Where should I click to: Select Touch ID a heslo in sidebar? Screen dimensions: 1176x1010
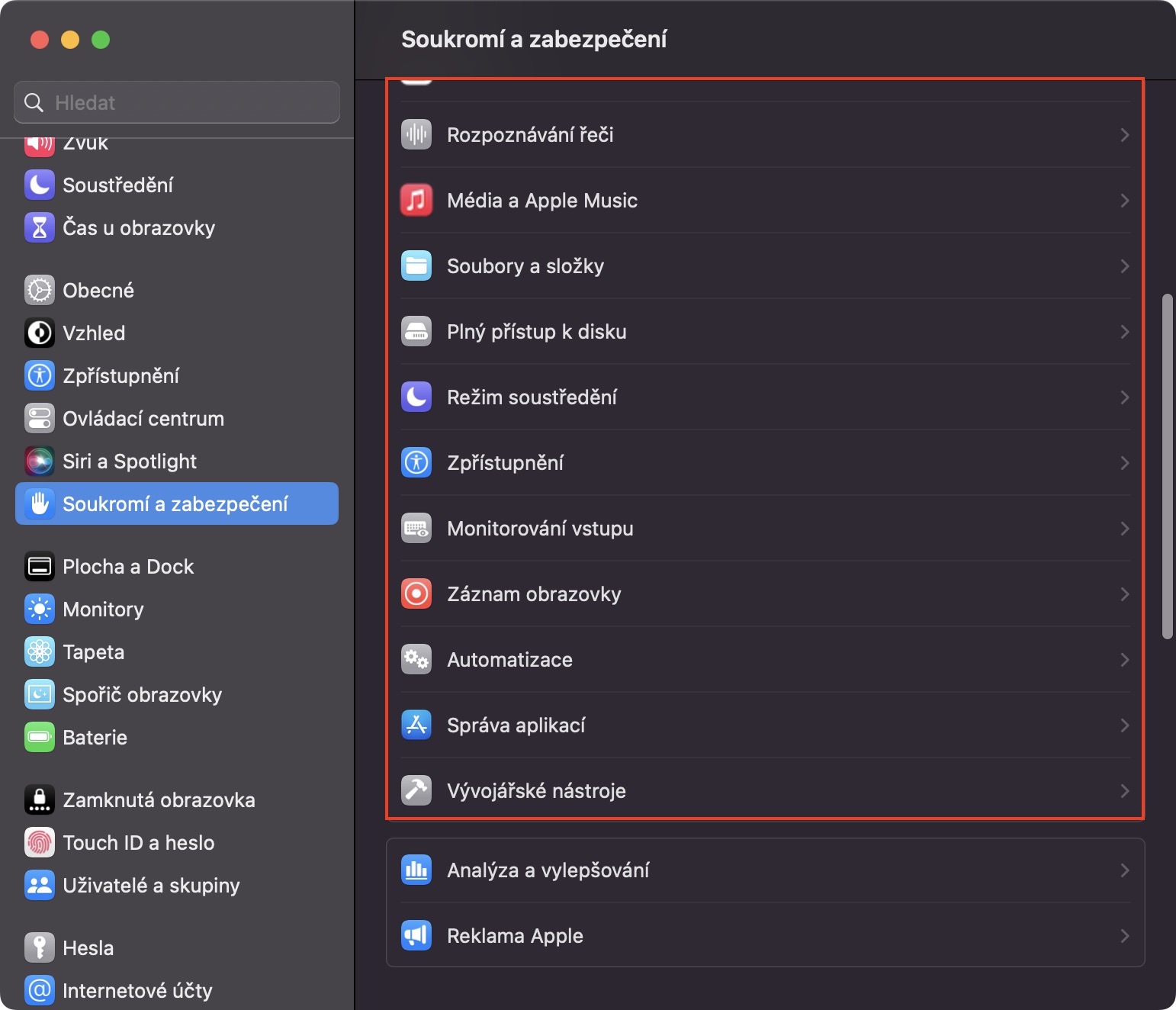point(138,843)
